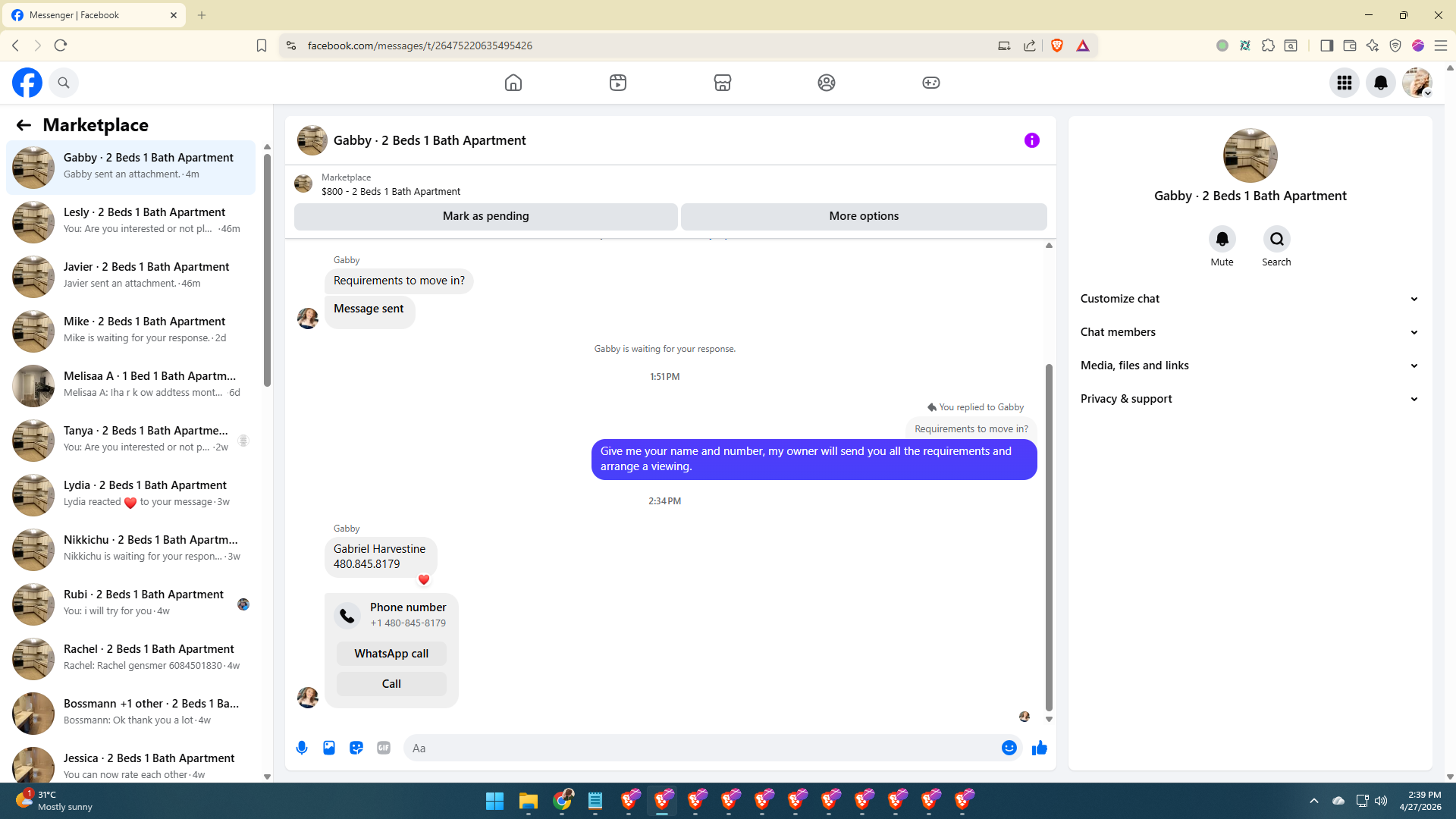Expand the Privacy & support section
The height and width of the screenshot is (819, 1456).
click(x=1250, y=399)
